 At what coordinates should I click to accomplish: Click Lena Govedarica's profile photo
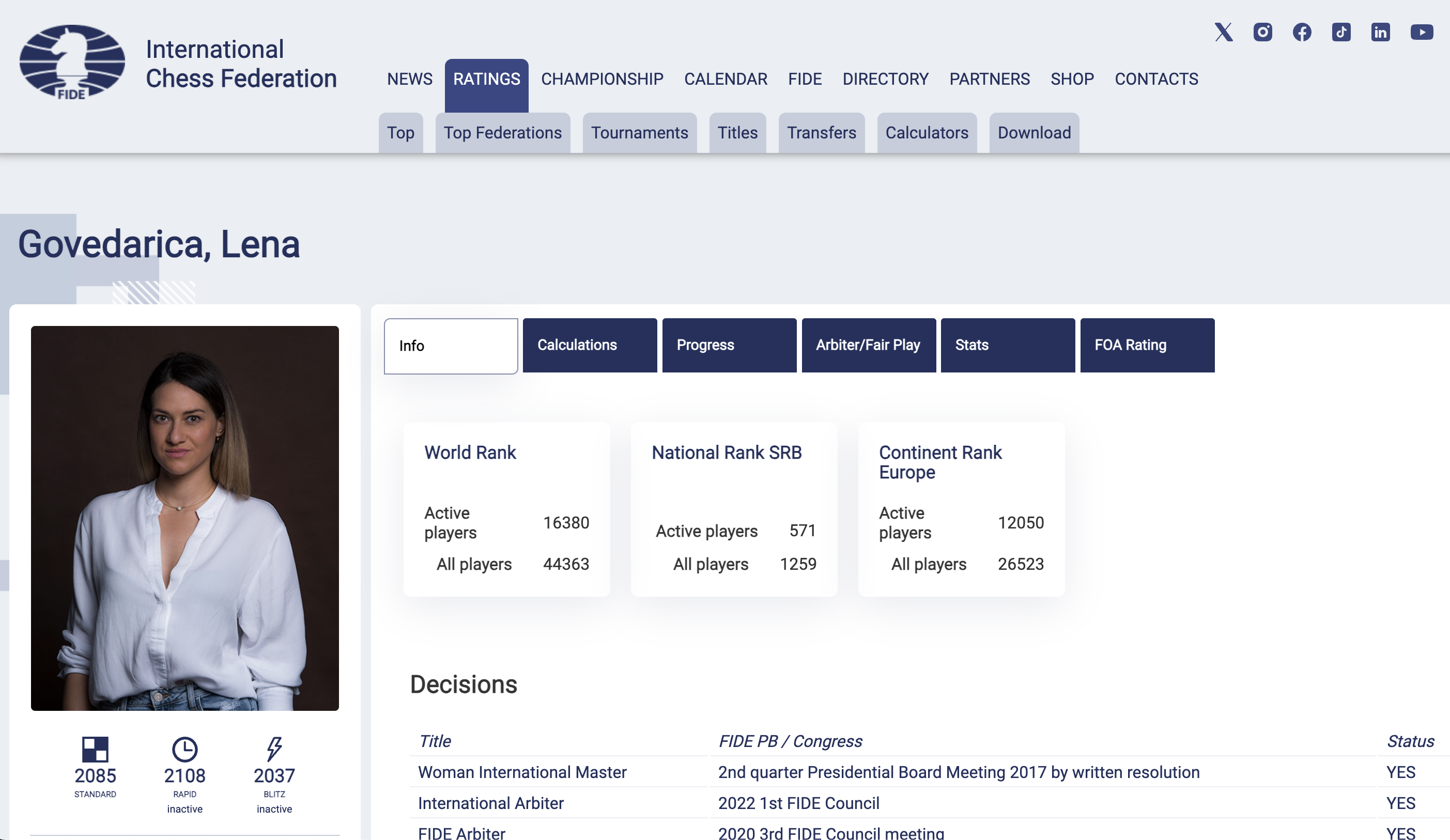point(184,518)
